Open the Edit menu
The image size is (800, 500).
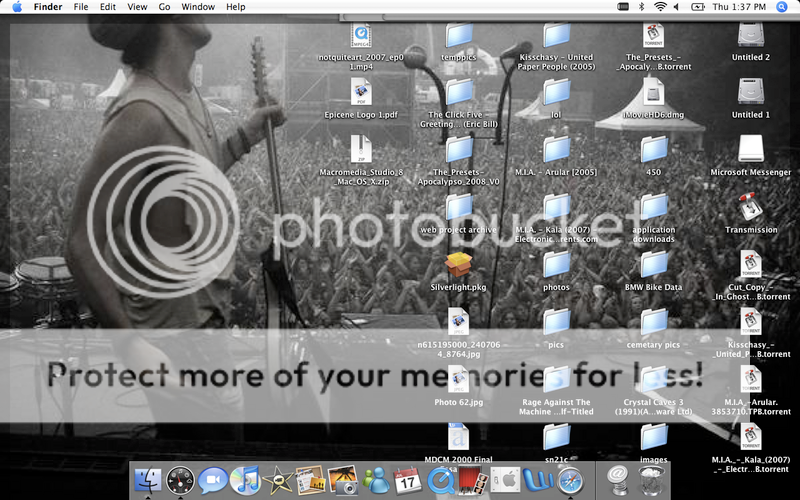point(108,7)
